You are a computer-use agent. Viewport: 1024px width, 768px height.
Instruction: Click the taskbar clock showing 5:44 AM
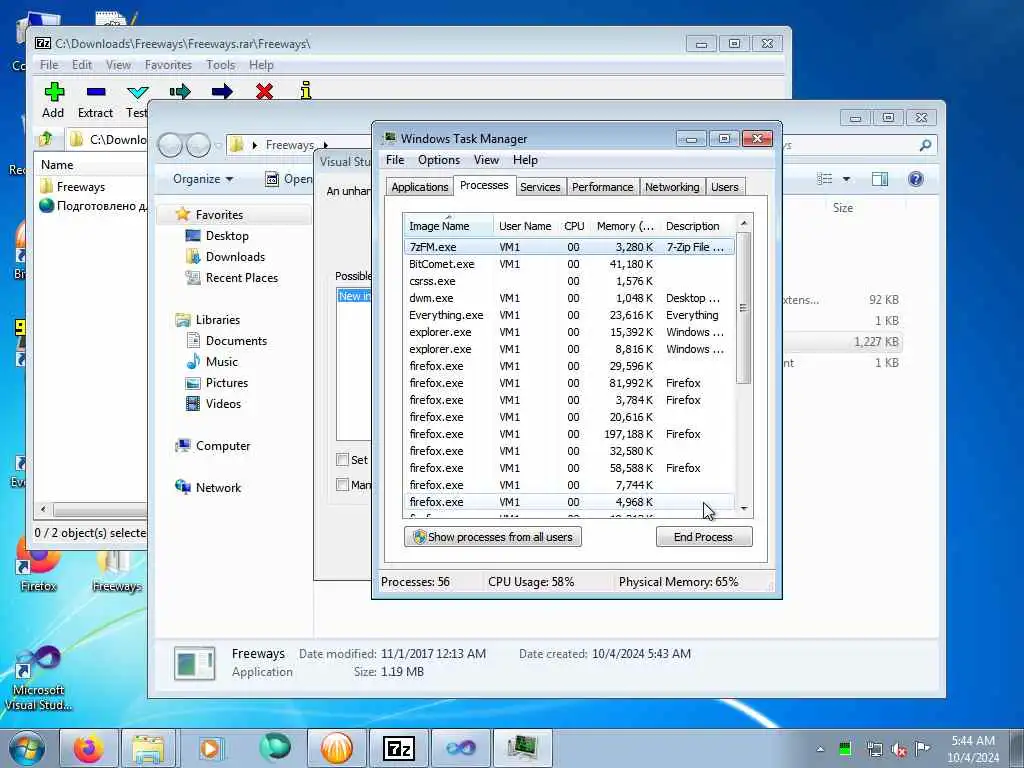pyautogui.click(x=973, y=749)
